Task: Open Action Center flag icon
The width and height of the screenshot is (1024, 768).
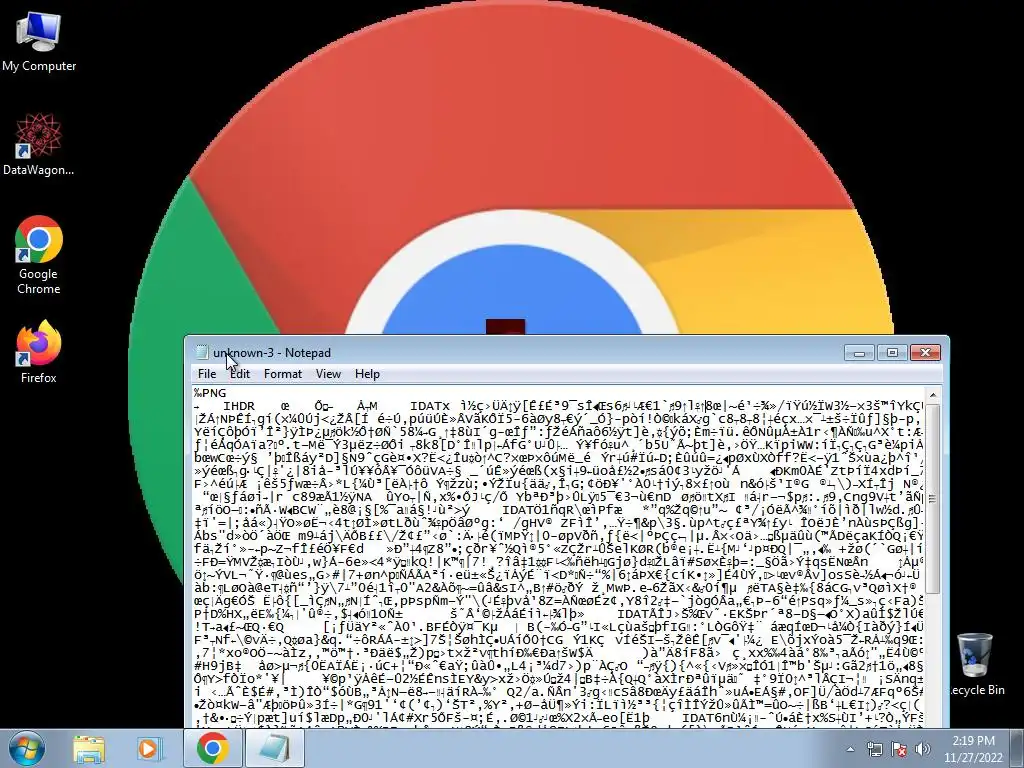Action: click(x=899, y=750)
